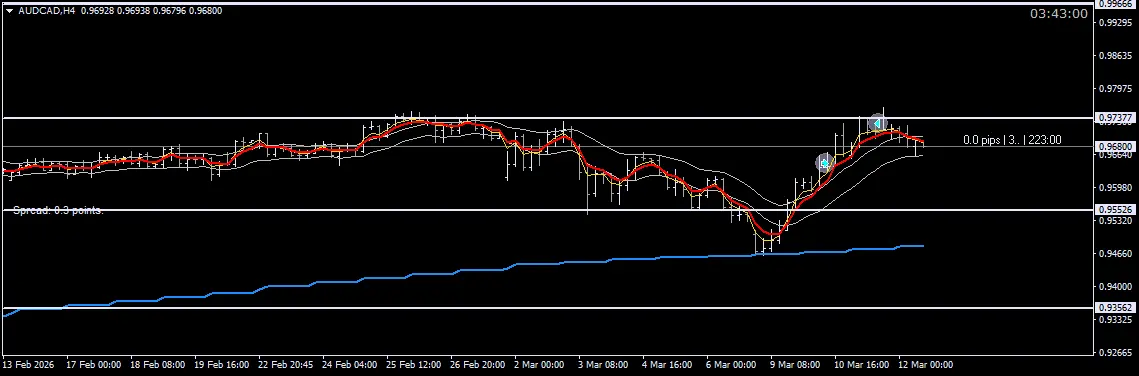Click the '19 Feb 16:00' time axis label
Viewport: 1139px width, 376px height.
pyautogui.click(x=221, y=364)
